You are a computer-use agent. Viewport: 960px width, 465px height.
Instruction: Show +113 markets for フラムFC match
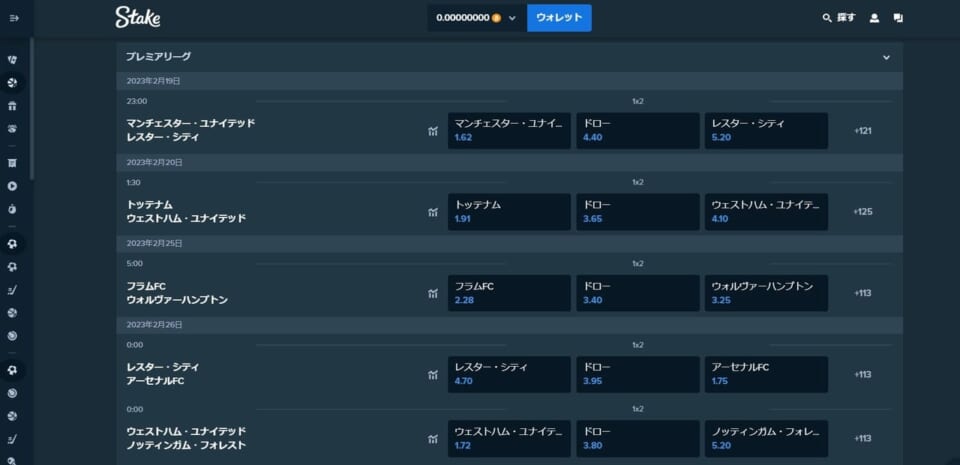pos(863,294)
